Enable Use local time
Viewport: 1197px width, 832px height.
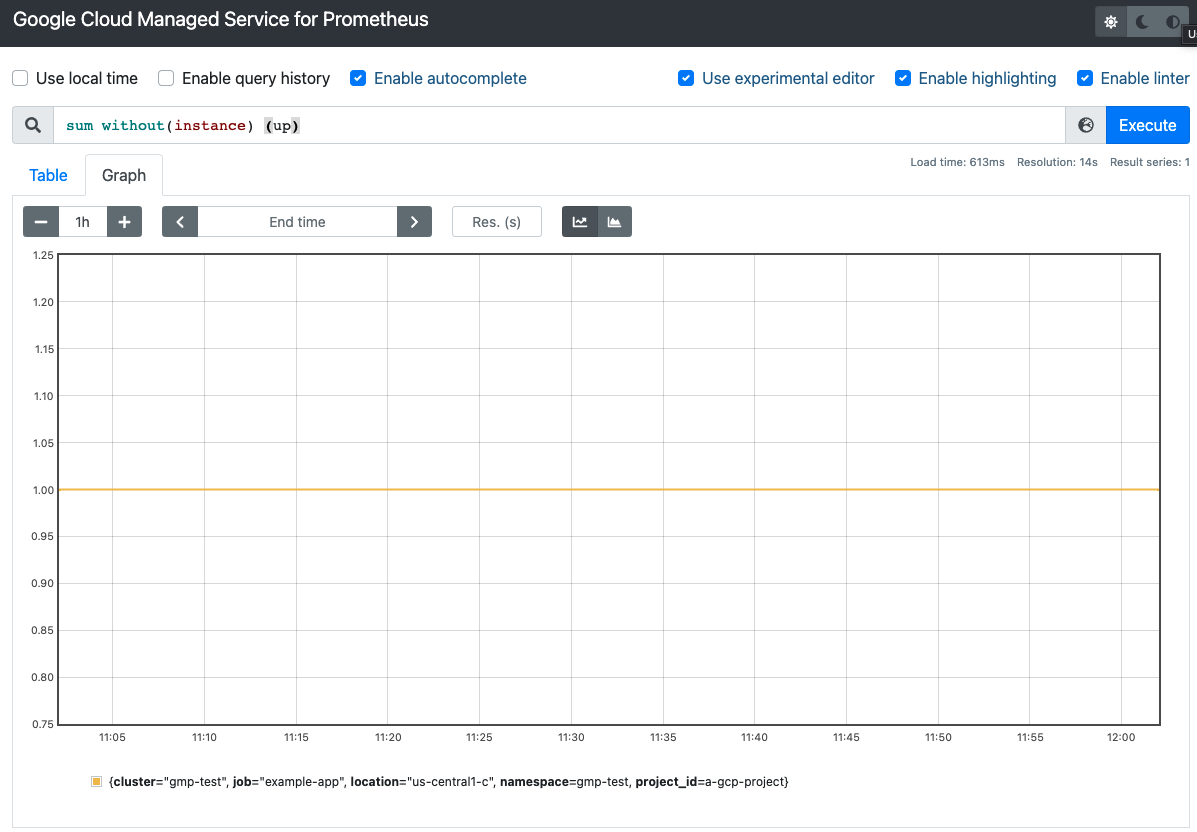[x=18, y=78]
